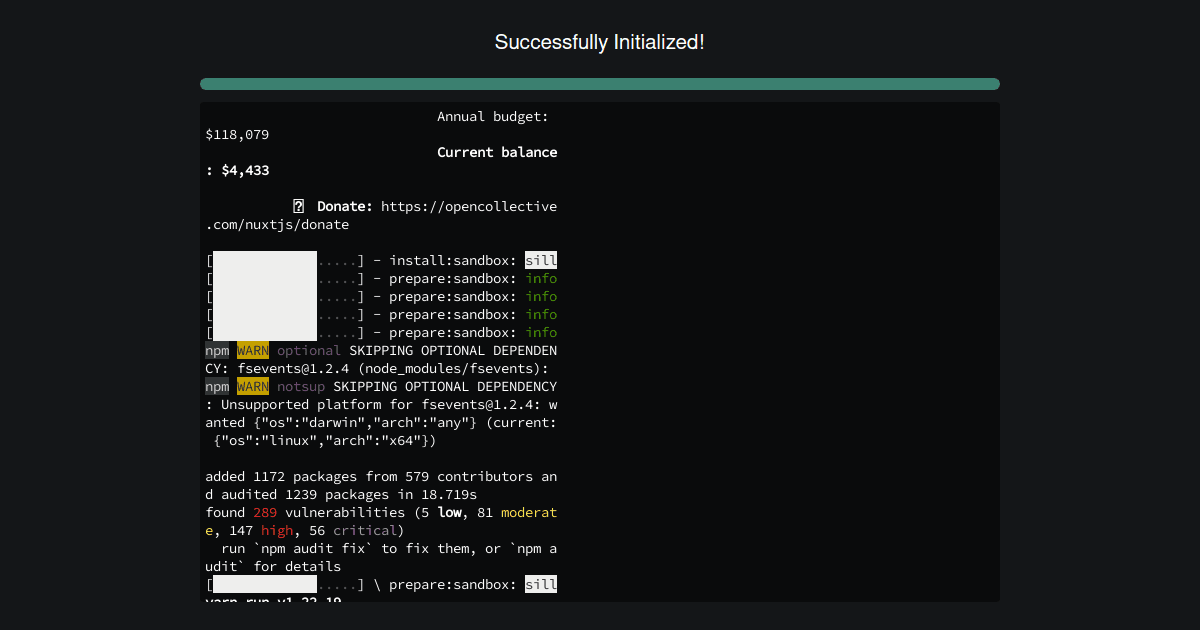The height and width of the screenshot is (630, 1200).
Task: Click the red "high" severity label
Action: point(276,530)
